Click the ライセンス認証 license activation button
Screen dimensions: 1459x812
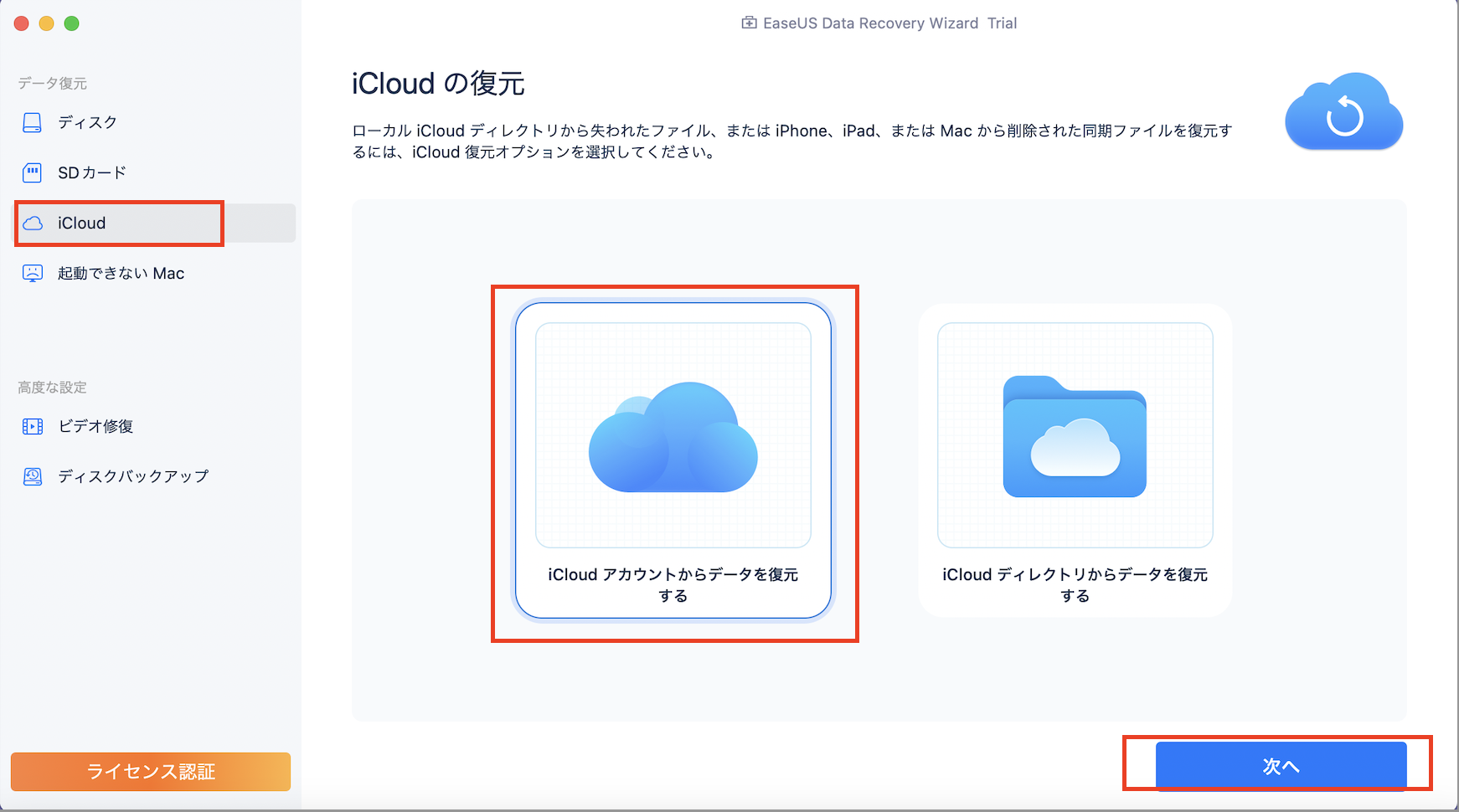150,771
